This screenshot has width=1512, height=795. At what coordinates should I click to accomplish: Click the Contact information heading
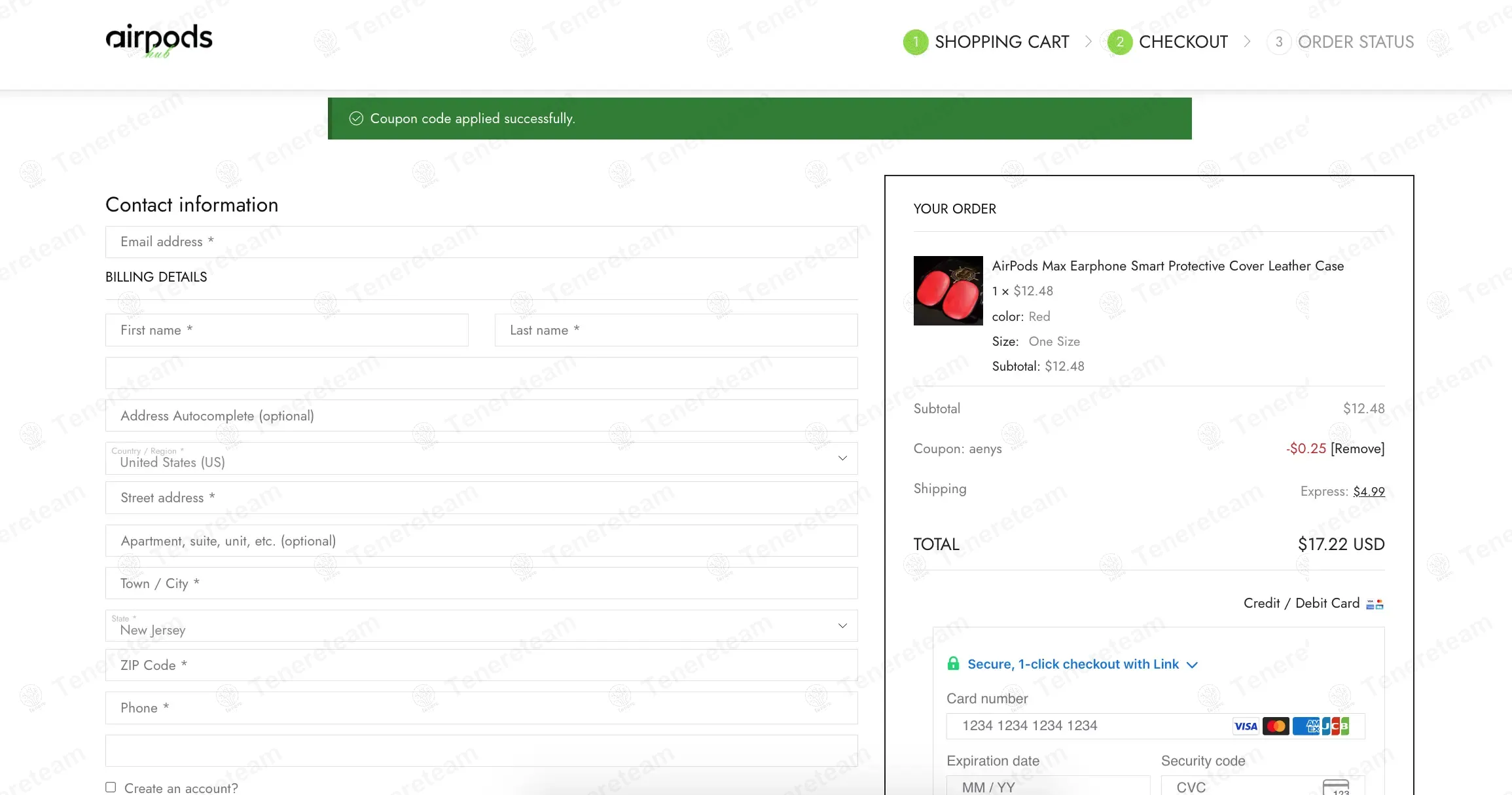(192, 205)
